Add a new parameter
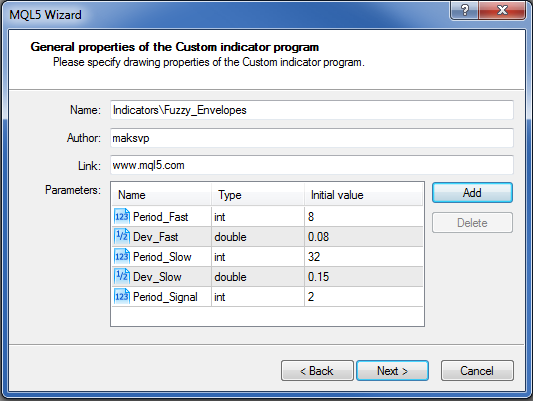The image size is (533, 401). [x=472, y=193]
